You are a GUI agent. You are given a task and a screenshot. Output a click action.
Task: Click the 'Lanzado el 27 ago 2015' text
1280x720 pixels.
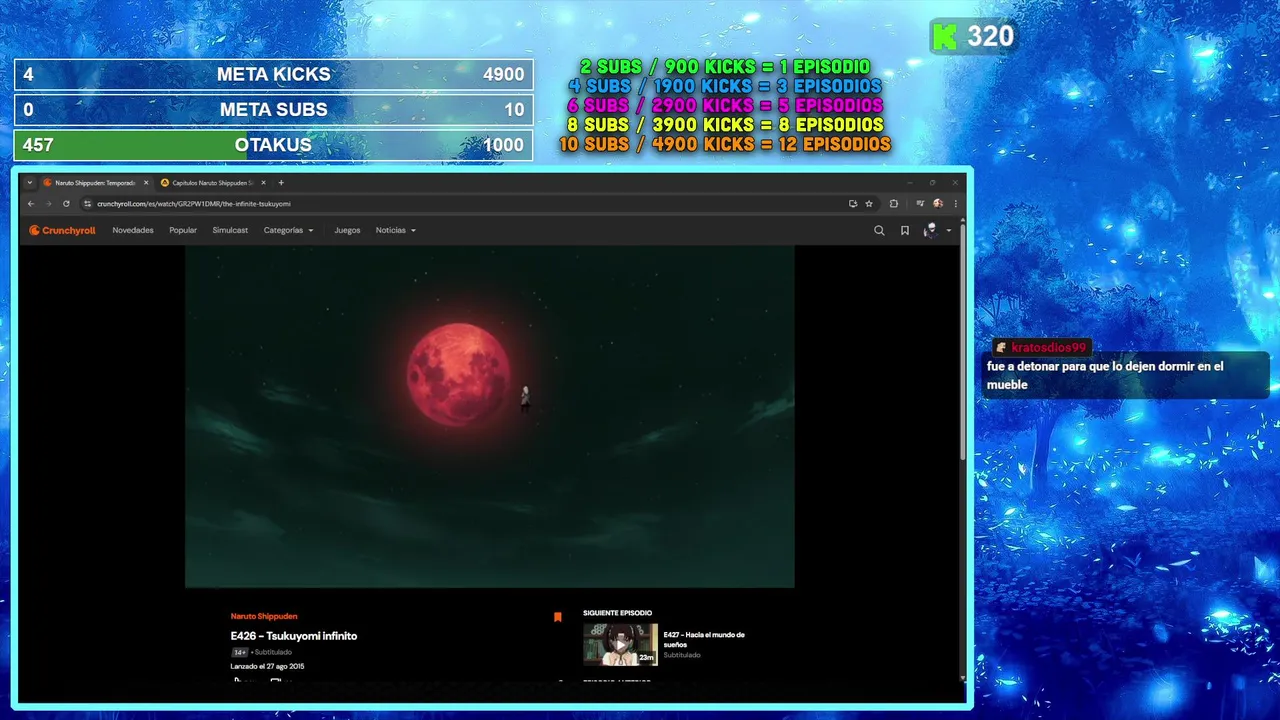tap(267, 666)
